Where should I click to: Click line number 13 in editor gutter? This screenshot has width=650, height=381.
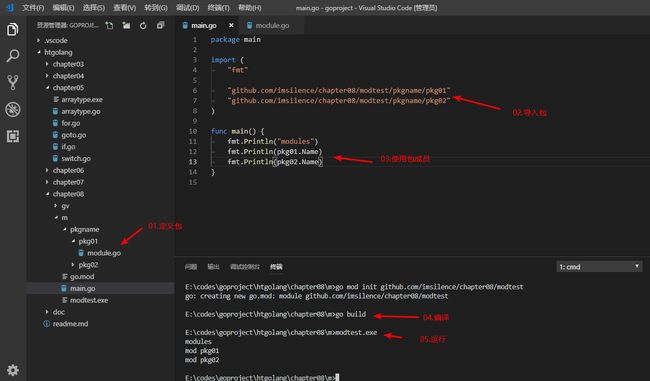(193, 162)
